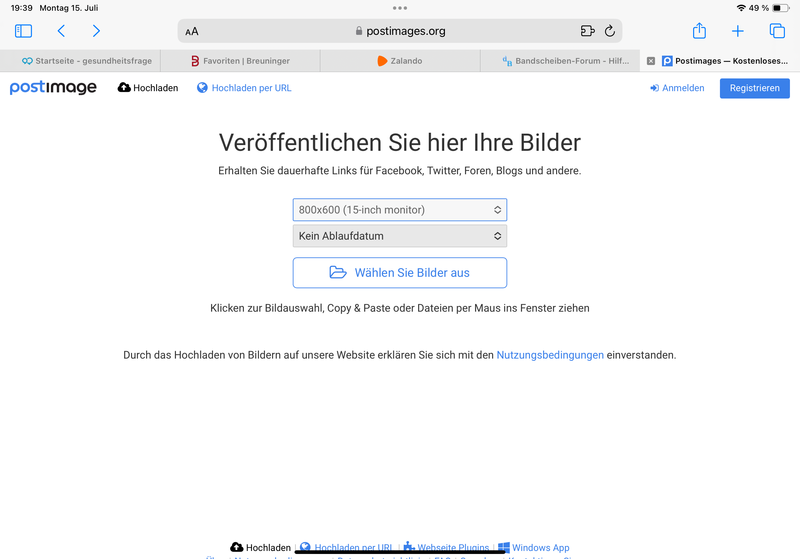Go forward to next page
The height and width of the screenshot is (559, 800).
[96, 31]
